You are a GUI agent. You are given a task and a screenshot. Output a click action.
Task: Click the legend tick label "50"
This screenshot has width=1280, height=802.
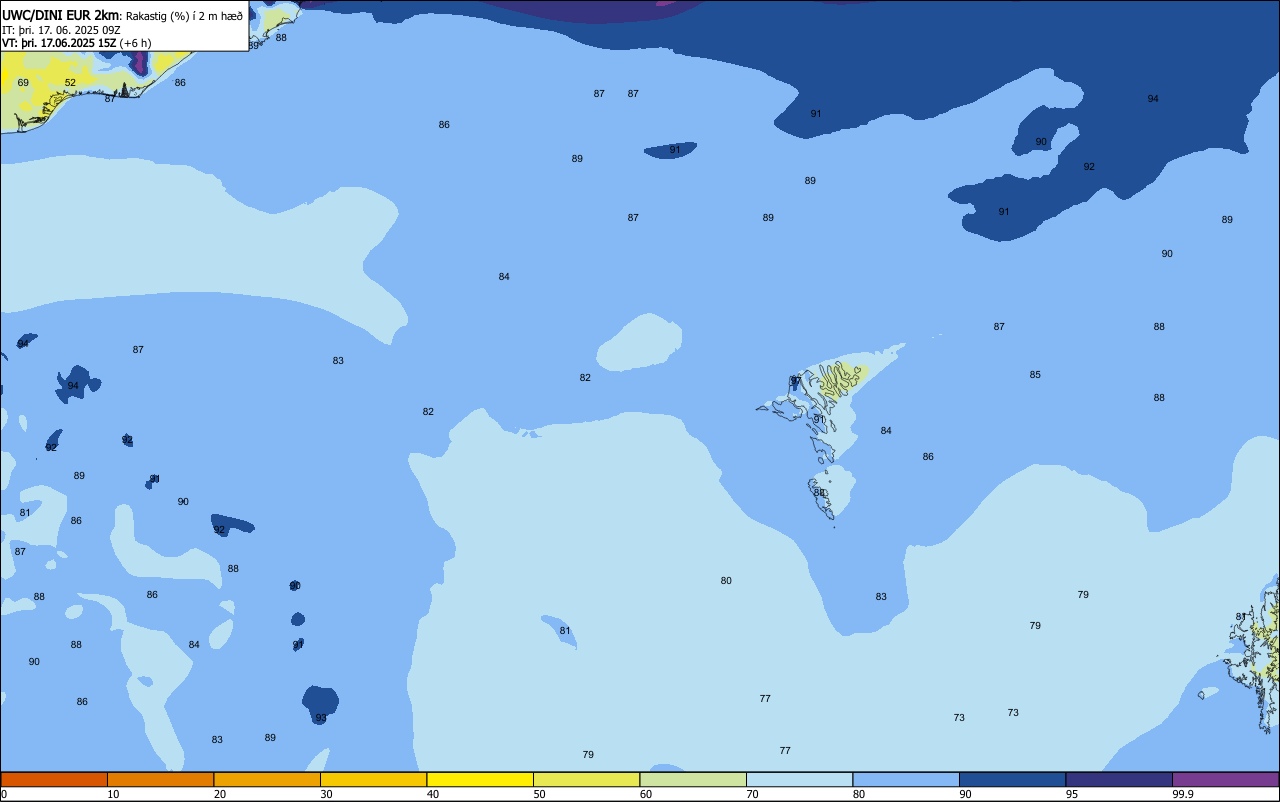539,794
